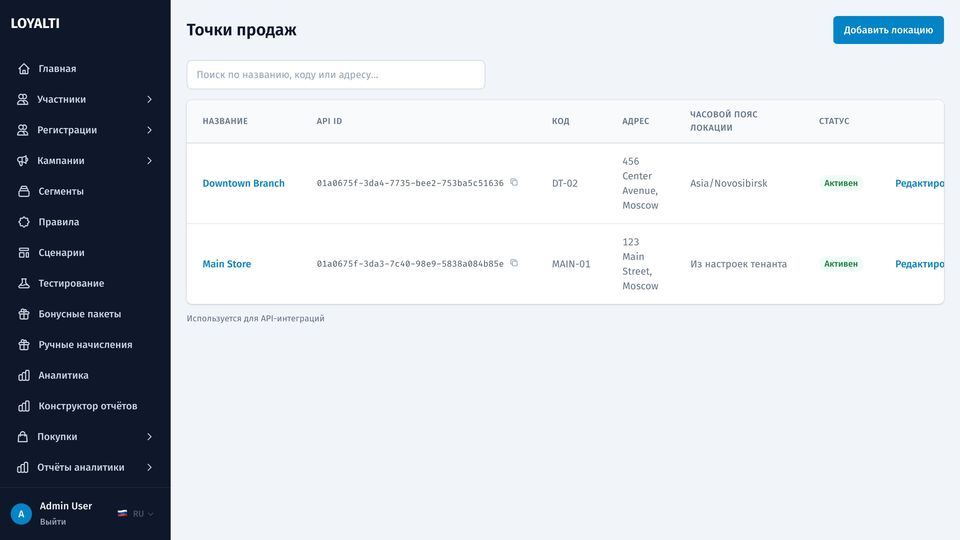Expand the Кампании submenu chevron
This screenshot has height=540, width=960.
pyautogui.click(x=149, y=160)
